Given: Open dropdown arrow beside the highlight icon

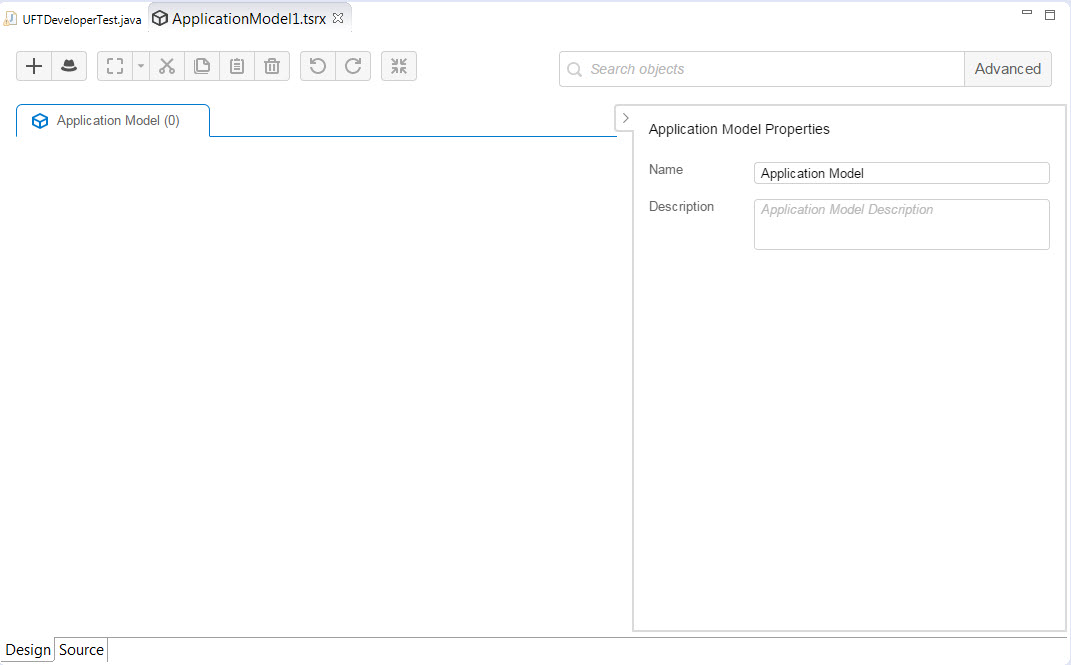Looking at the screenshot, I should click(x=140, y=66).
